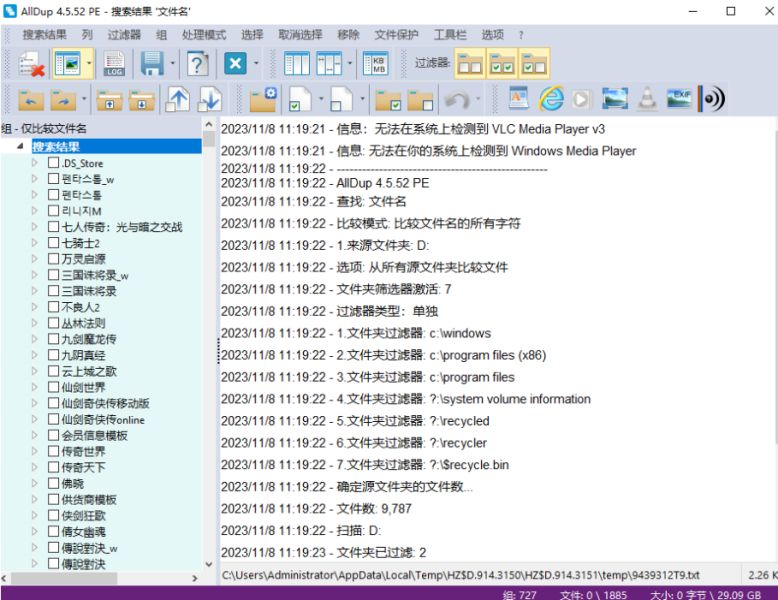Image resolution: width=778 pixels, height=600 pixels.
Task: Select filter showing folders with no checkboxes ticked
Action: click(x=470, y=64)
